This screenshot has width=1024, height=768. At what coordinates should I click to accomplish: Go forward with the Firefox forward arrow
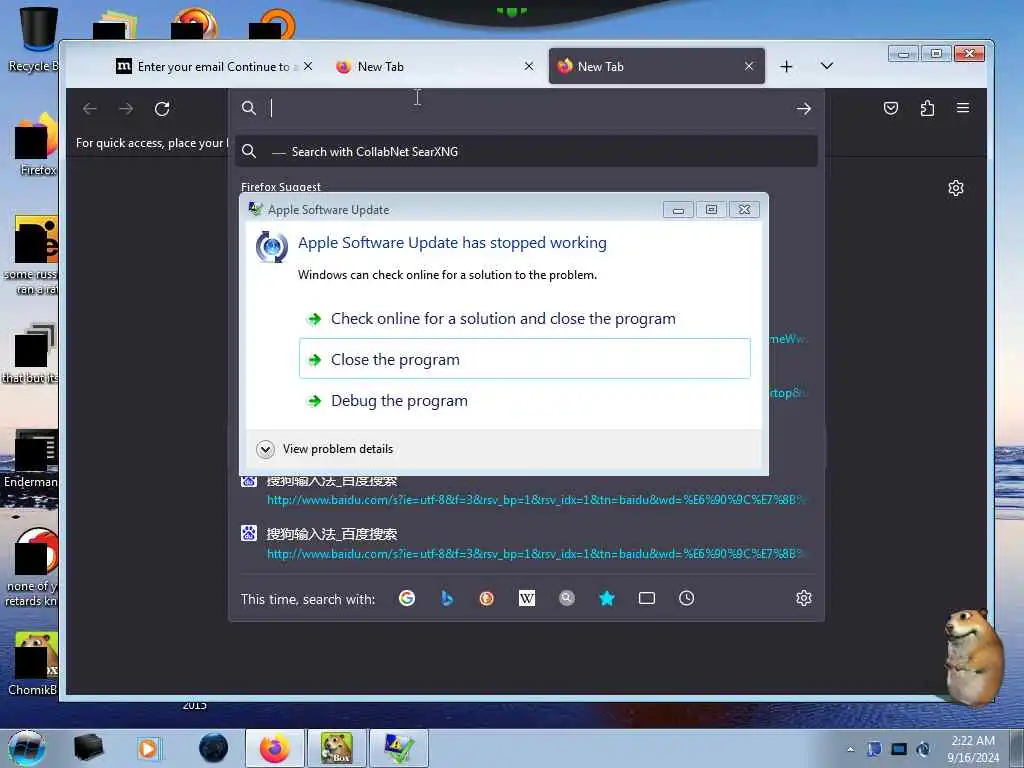[x=126, y=108]
